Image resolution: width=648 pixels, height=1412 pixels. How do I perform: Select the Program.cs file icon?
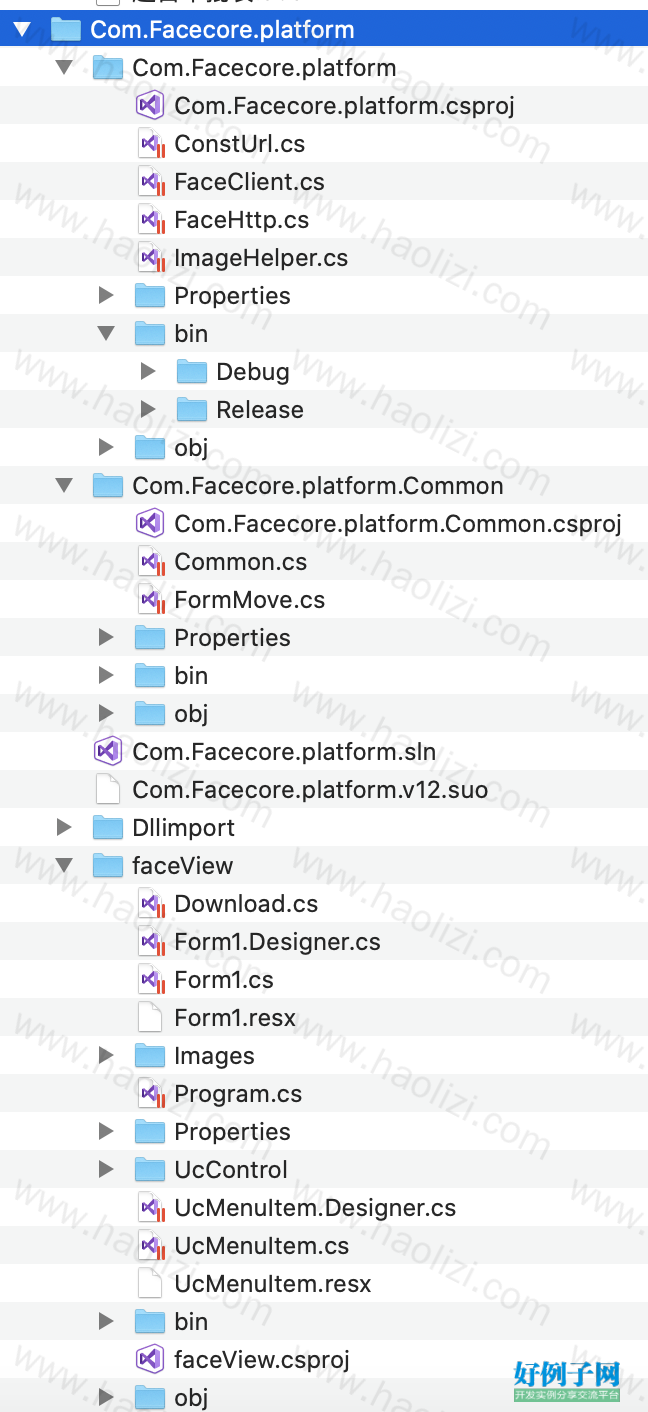pos(150,1094)
